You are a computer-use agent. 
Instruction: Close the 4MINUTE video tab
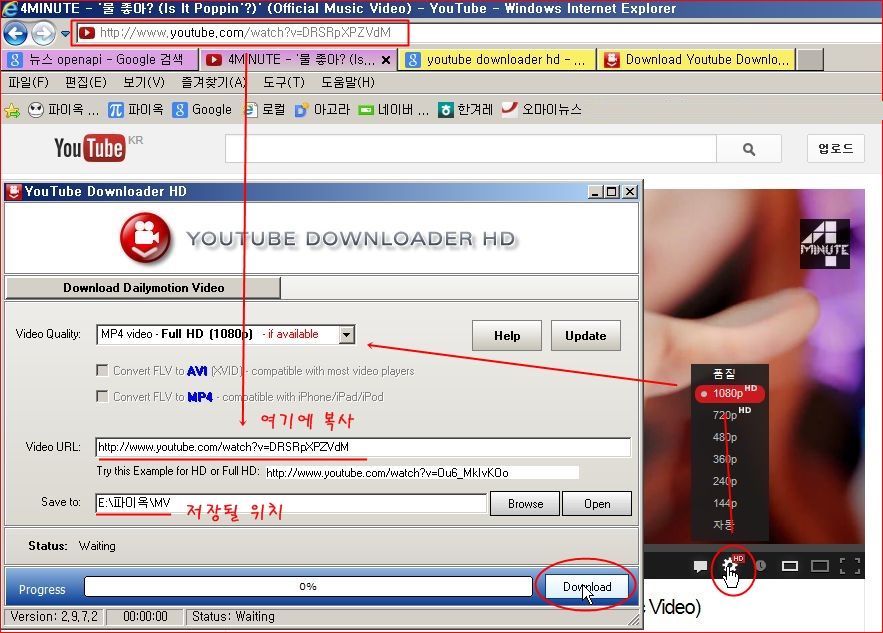(386, 60)
